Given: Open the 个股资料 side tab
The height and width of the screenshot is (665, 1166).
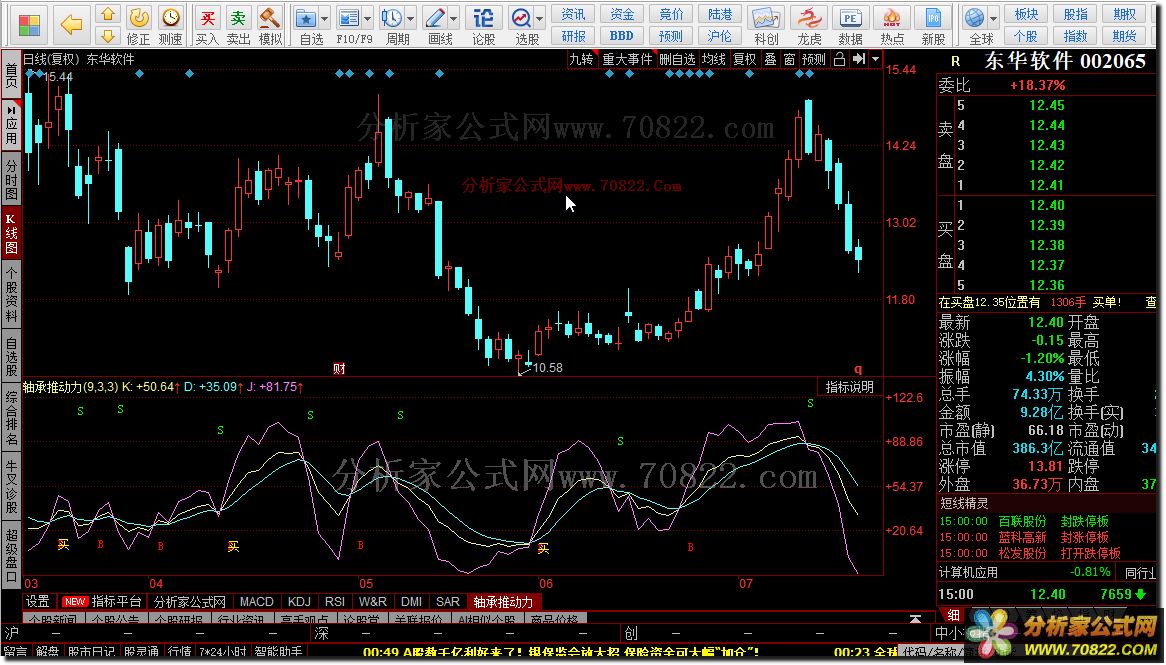Looking at the screenshot, I should pos(11,294).
